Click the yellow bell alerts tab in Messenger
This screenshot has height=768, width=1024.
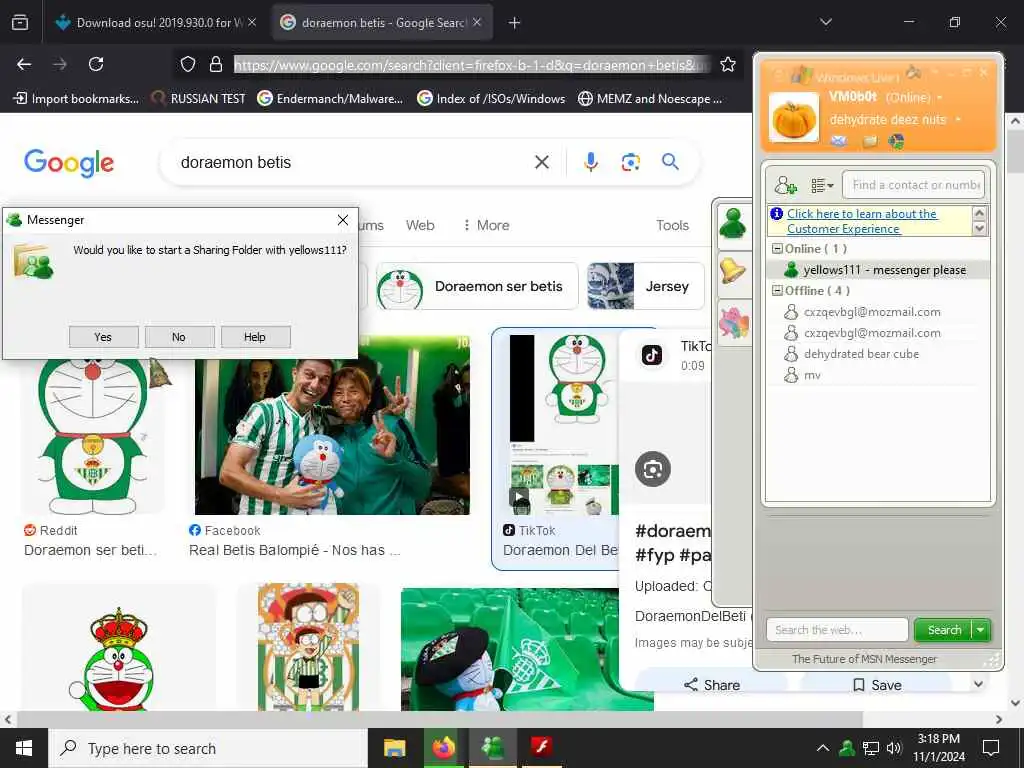[733, 270]
